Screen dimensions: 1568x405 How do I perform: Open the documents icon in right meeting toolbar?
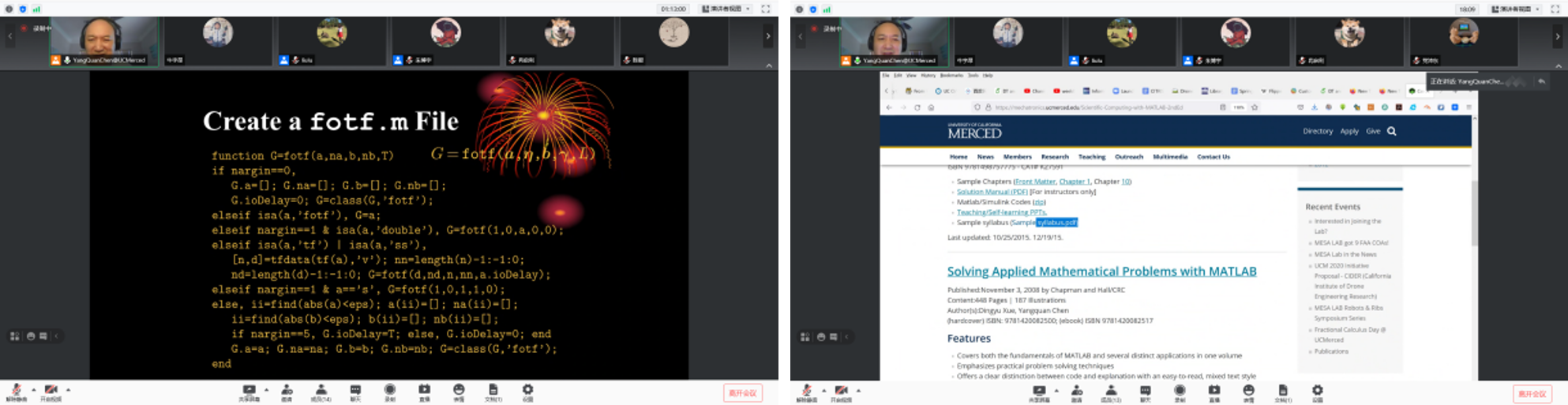(x=1283, y=392)
